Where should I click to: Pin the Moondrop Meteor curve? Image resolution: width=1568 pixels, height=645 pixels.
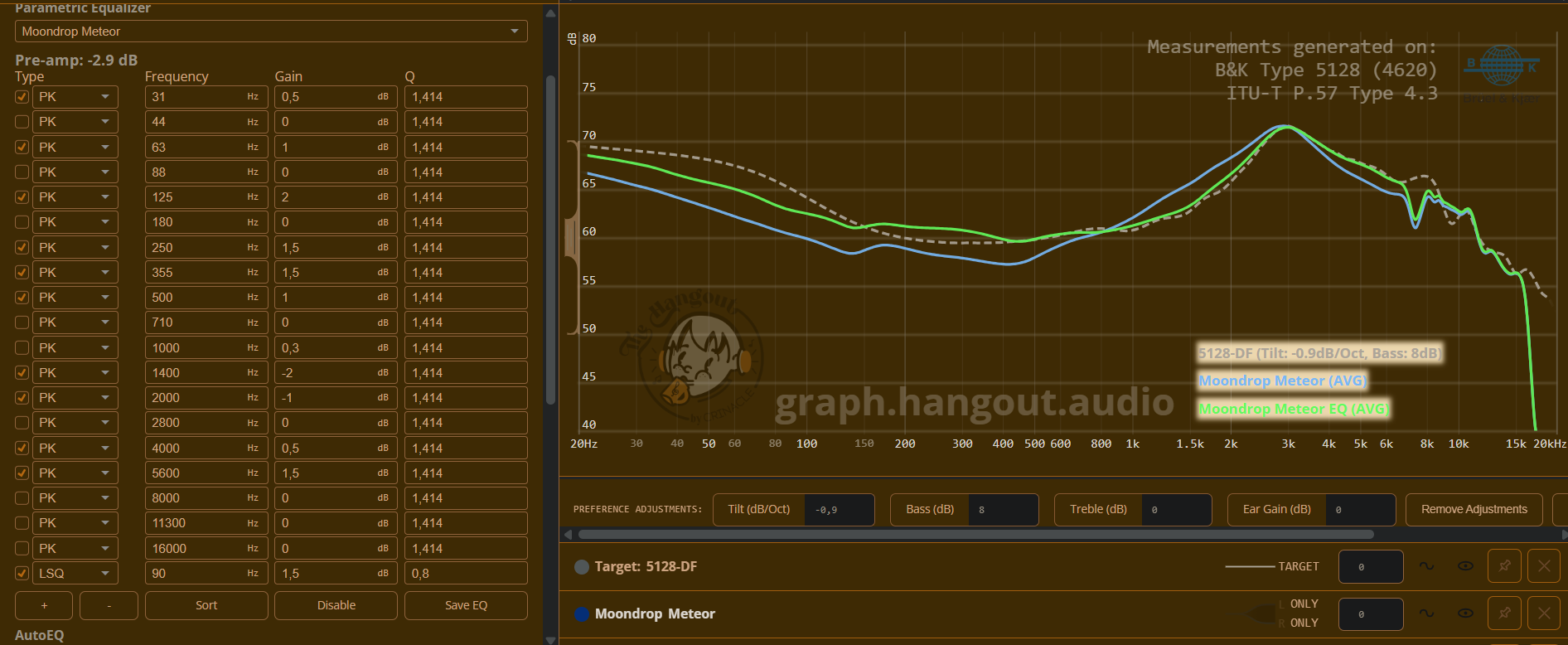click(x=1504, y=613)
